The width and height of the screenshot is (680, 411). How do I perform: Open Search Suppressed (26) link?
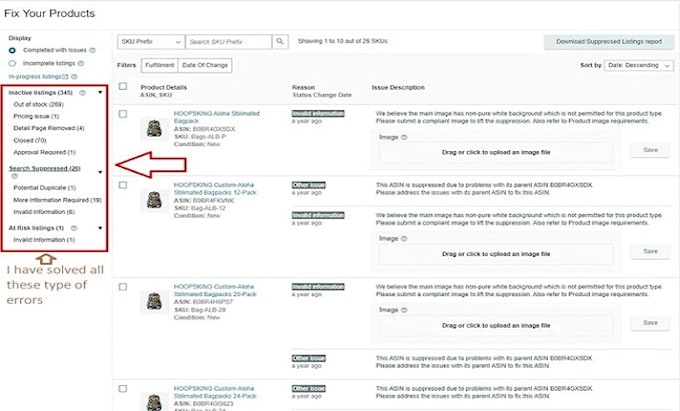coord(45,169)
